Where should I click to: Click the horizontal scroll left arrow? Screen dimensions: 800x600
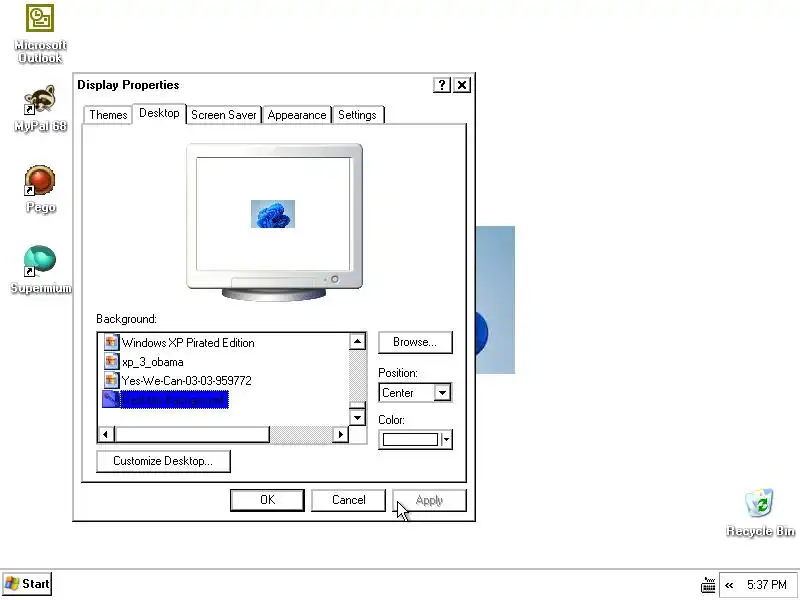point(106,435)
